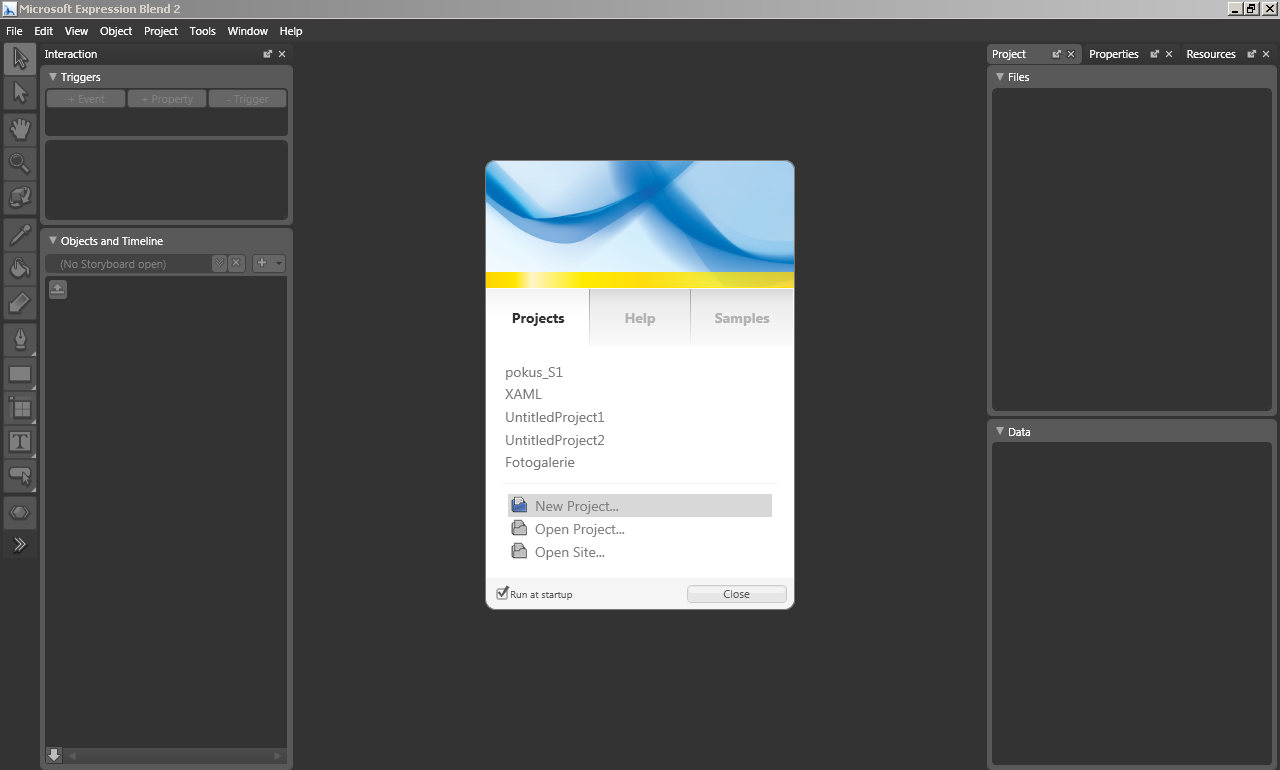This screenshot has width=1280, height=770.
Task: Collapse the Objects and Timeline section
Action: click(x=53, y=241)
